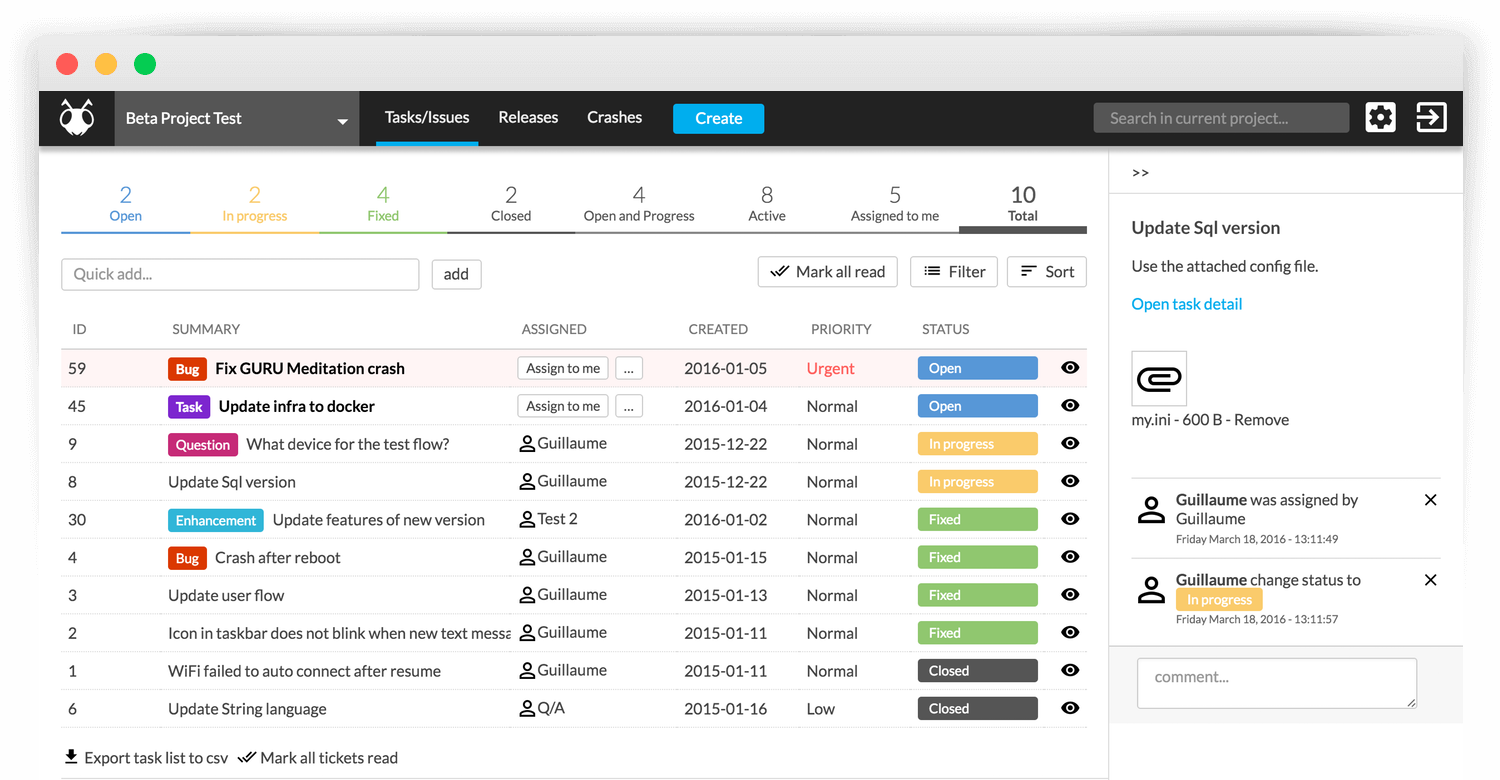Click the logout exit icon
This screenshot has width=1500, height=780.
(x=1431, y=118)
